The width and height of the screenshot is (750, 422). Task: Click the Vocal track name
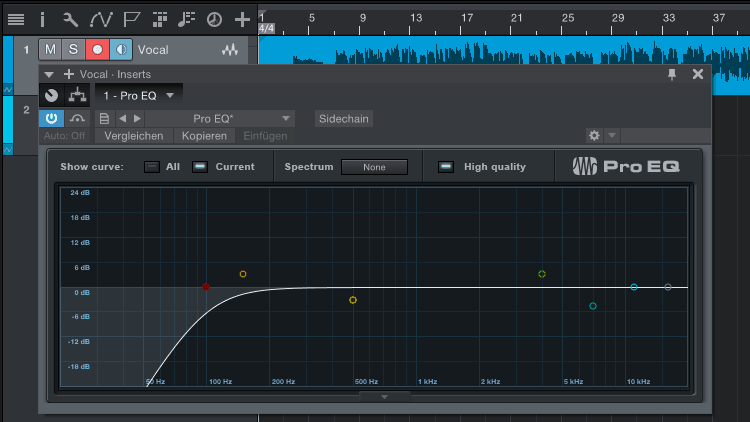pyautogui.click(x=153, y=50)
